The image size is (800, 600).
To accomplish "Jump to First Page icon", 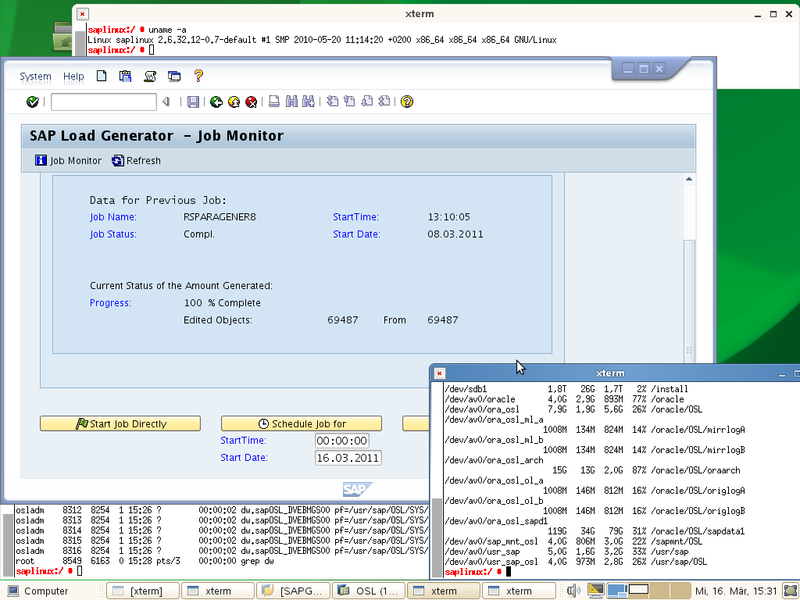I will (332, 102).
